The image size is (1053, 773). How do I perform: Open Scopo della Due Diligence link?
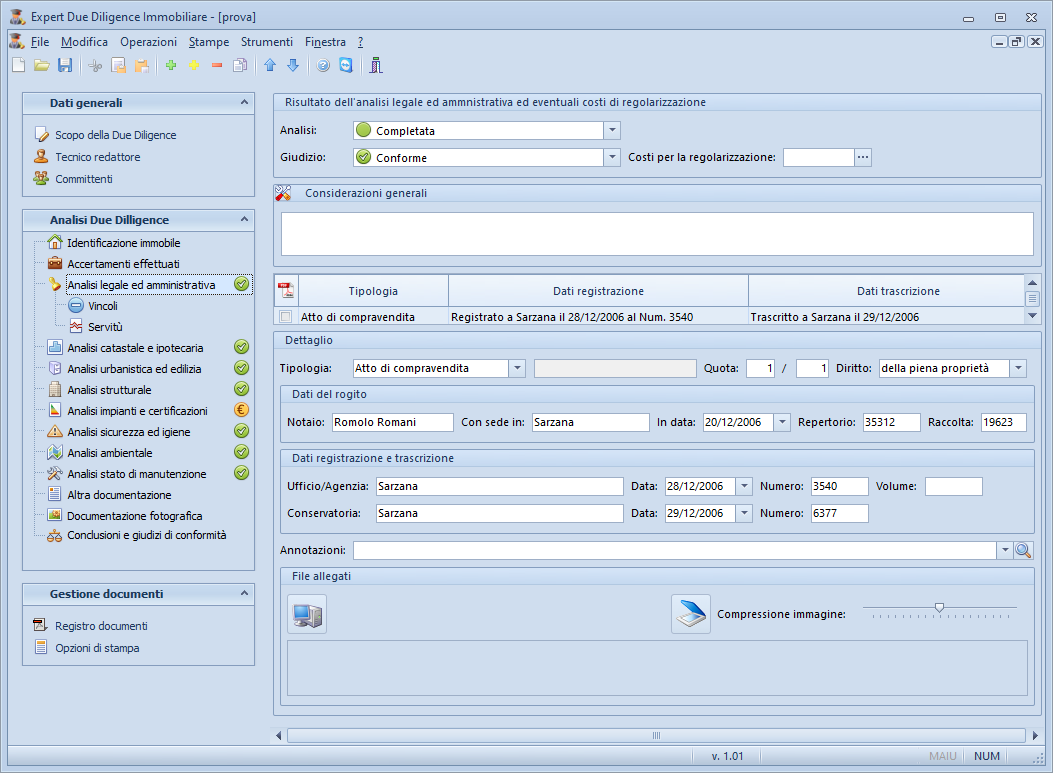[115, 135]
